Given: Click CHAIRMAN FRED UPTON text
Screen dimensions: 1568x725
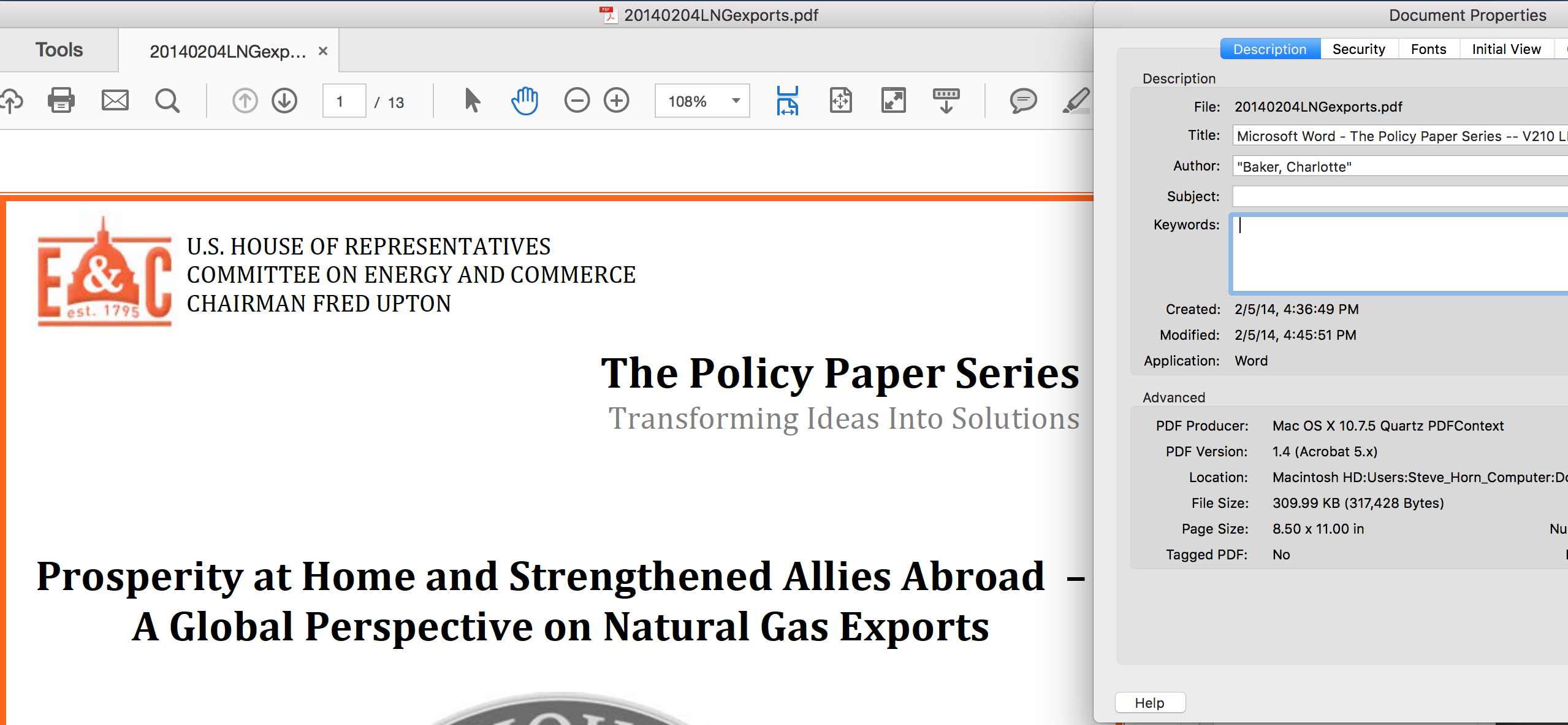Looking at the screenshot, I should pyautogui.click(x=319, y=304).
